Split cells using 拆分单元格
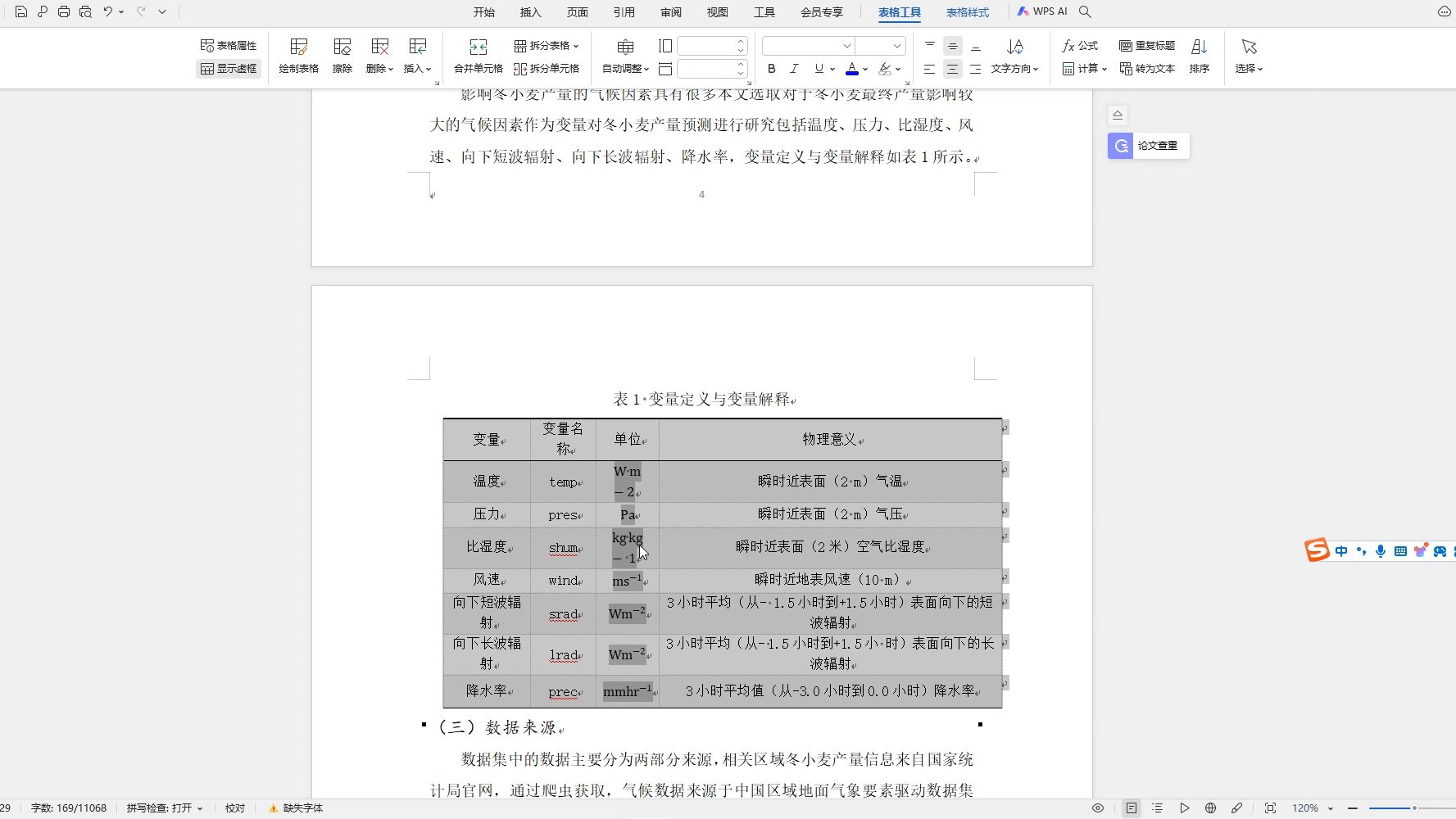Viewport: 1456px width, 819px height. coord(546,69)
